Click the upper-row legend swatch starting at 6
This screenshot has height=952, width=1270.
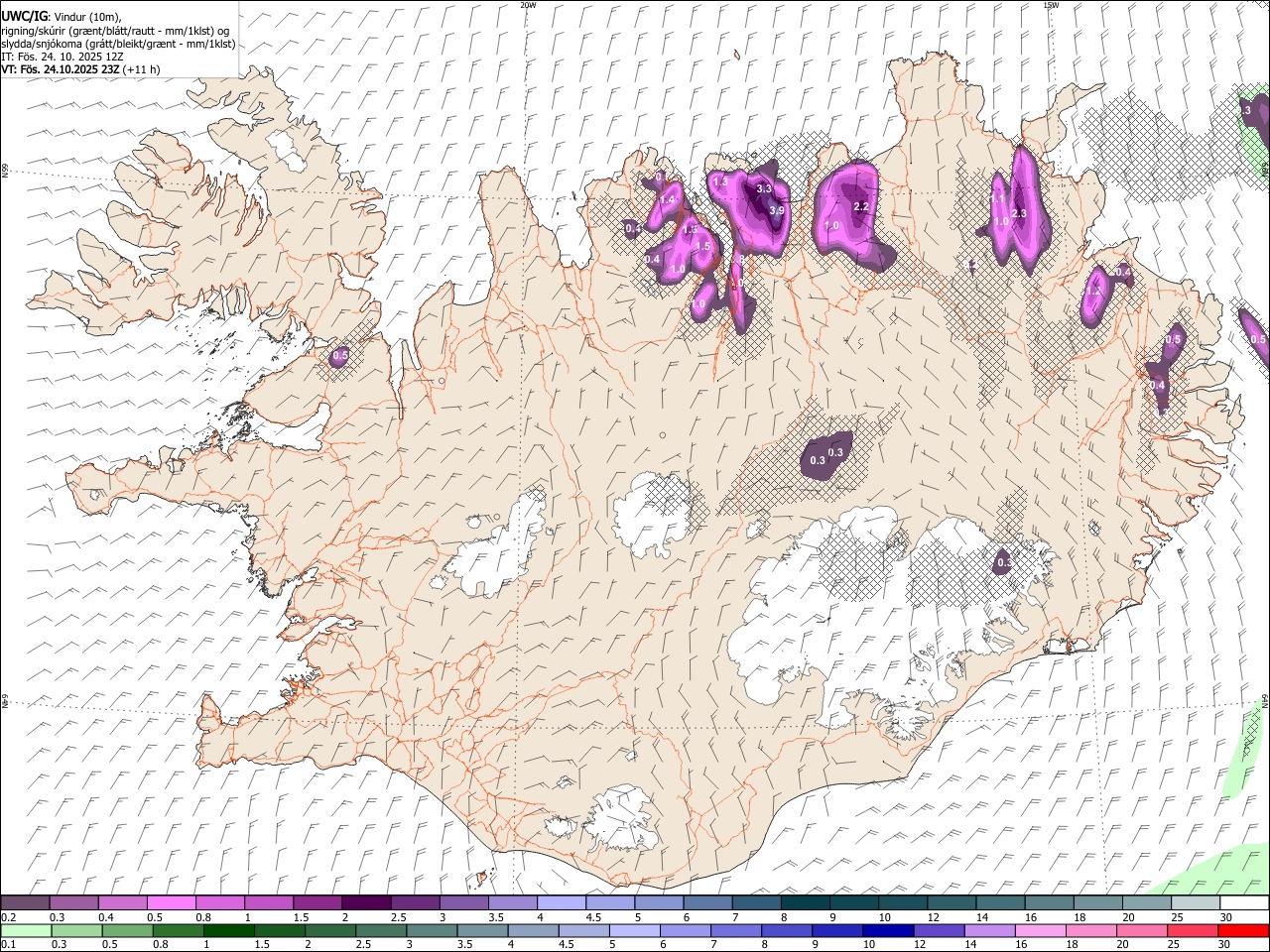707,903
